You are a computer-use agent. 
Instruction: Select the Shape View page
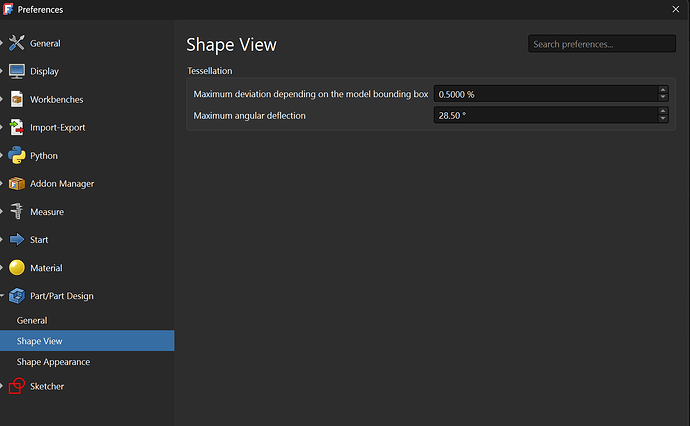coord(87,341)
